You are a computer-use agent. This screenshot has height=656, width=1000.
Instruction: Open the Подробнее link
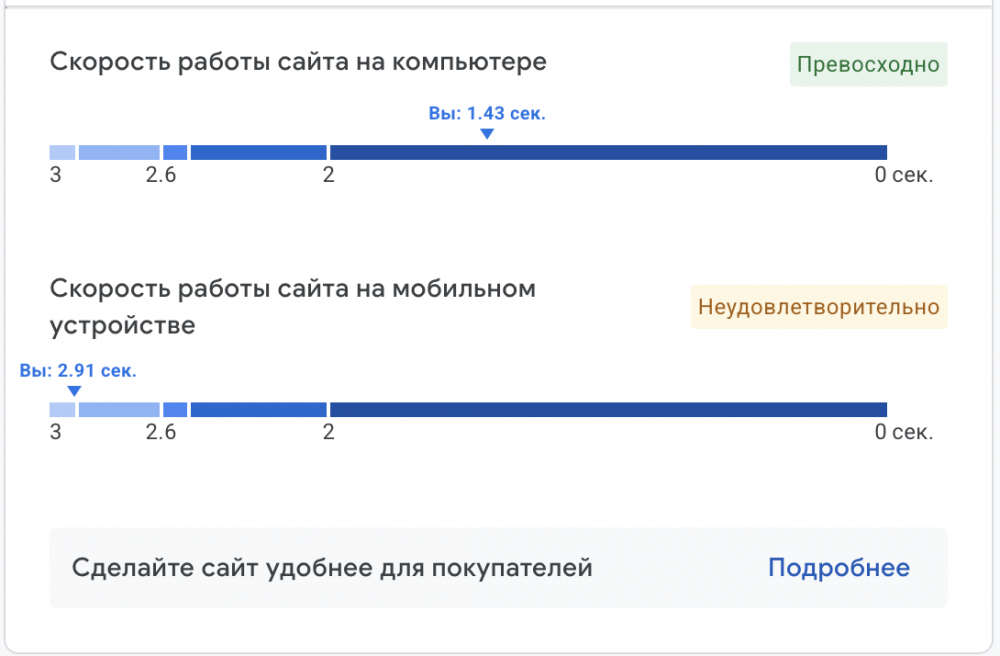[x=838, y=568]
